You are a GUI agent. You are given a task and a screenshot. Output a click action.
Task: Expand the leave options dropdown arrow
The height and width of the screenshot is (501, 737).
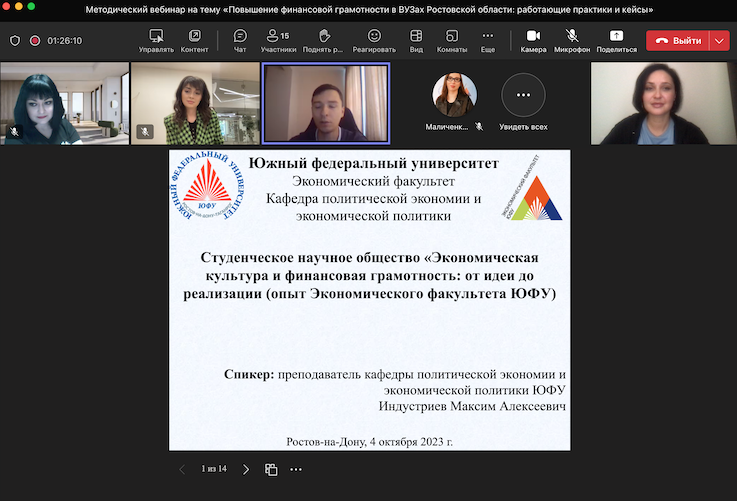click(x=720, y=41)
